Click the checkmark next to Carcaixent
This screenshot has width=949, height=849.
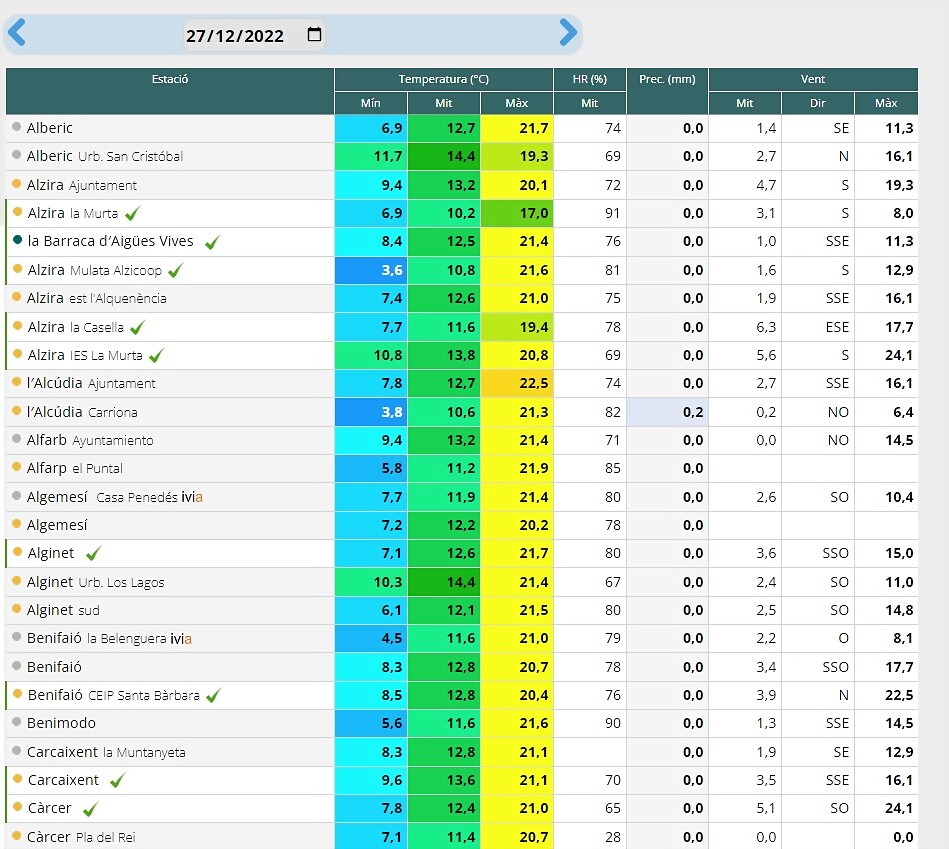point(117,780)
